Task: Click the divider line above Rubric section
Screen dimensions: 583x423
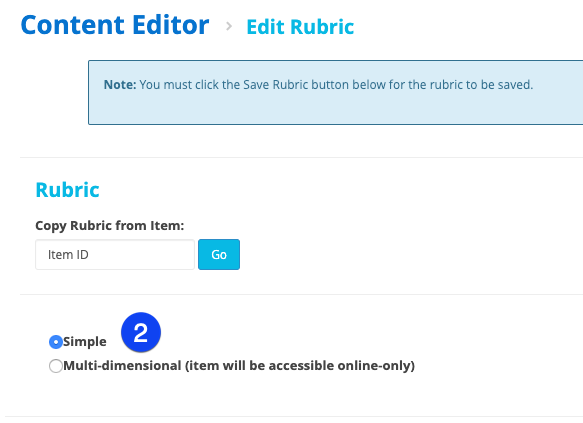Action: (x=302, y=158)
